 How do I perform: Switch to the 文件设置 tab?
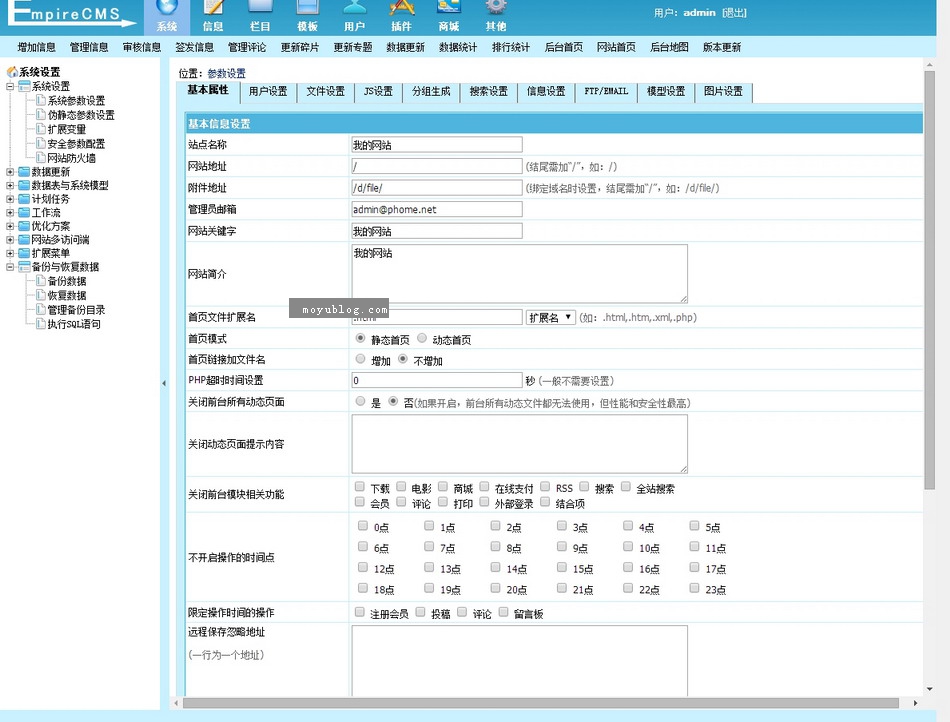[325, 91]
